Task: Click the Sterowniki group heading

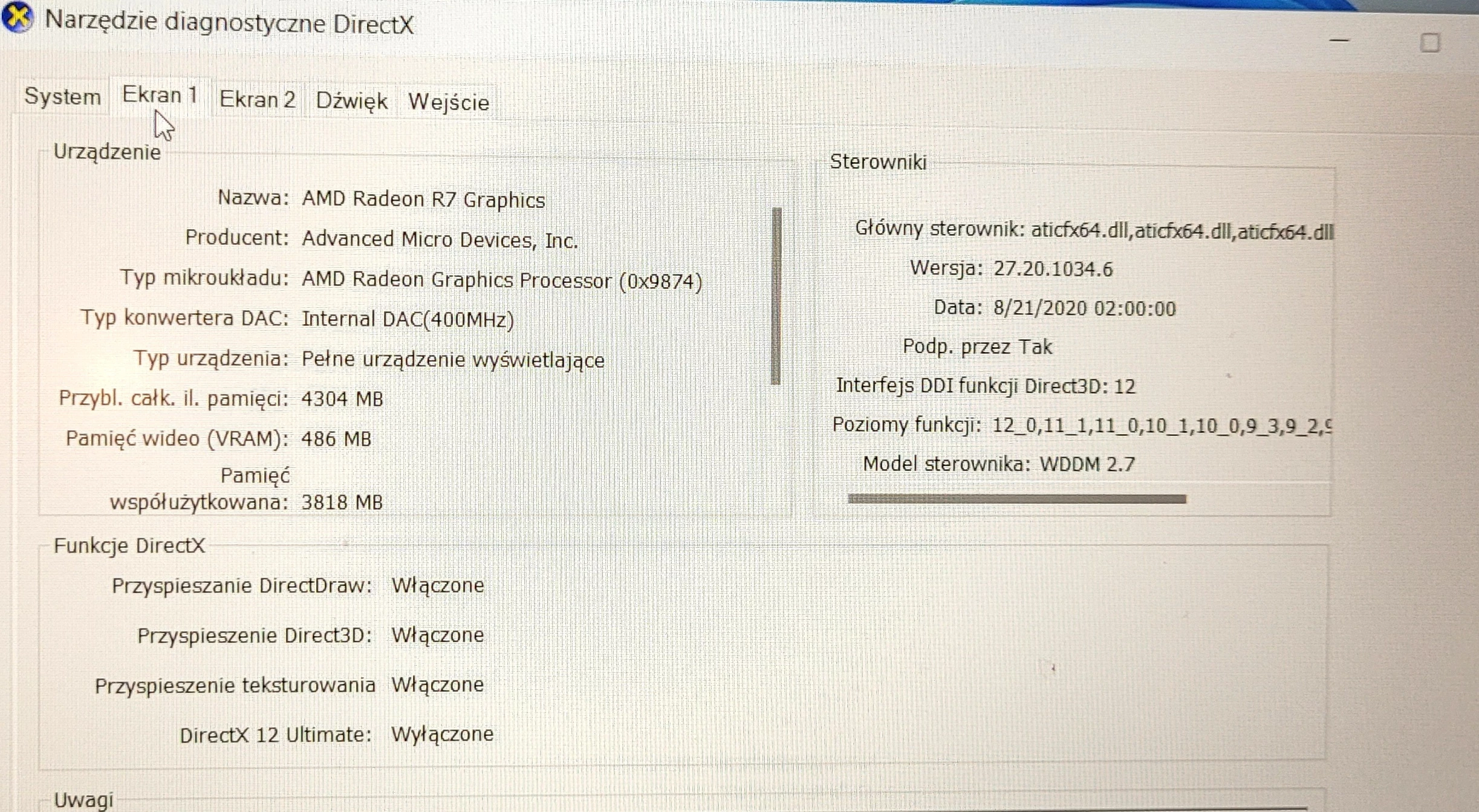Action: coord(878,162)
